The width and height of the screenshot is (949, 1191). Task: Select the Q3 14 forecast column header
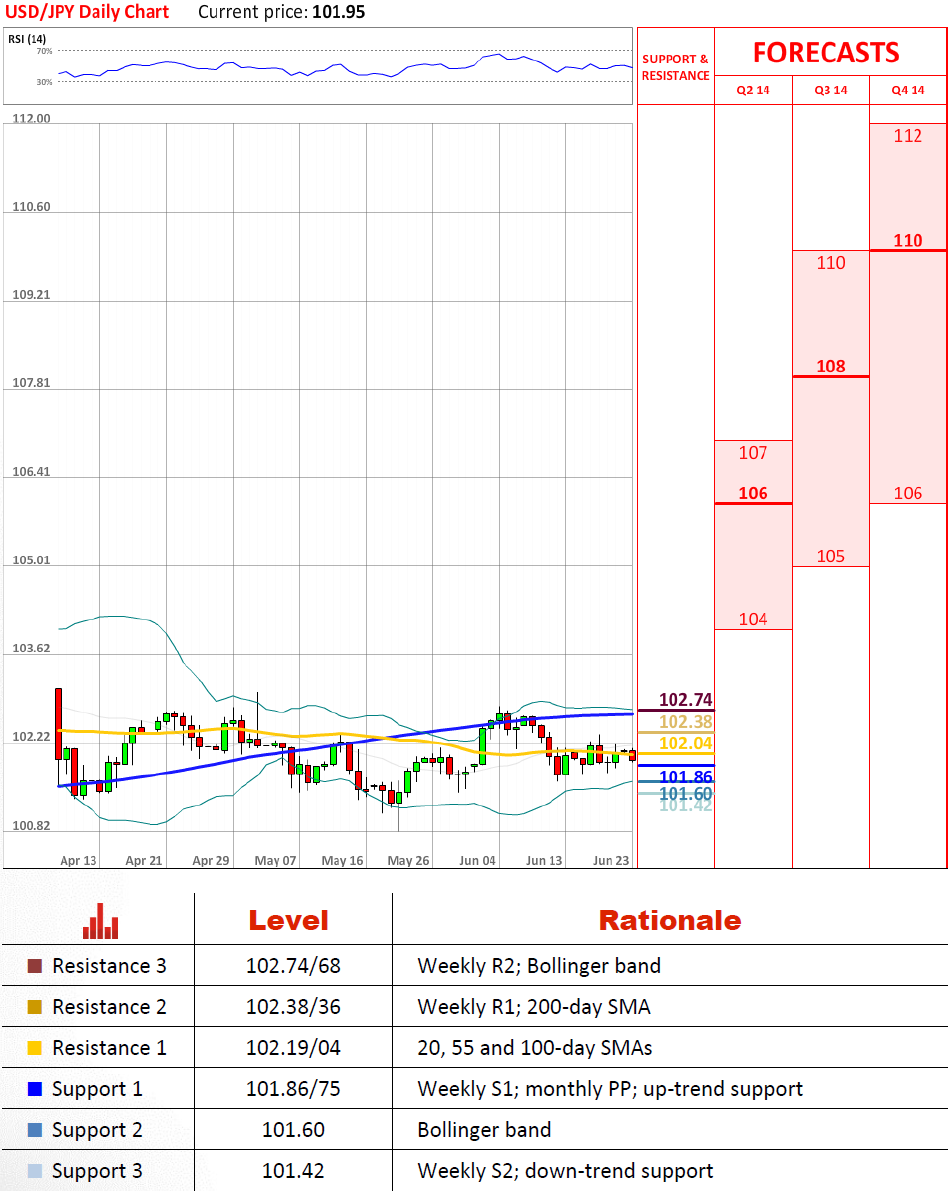tap(830, 90)
